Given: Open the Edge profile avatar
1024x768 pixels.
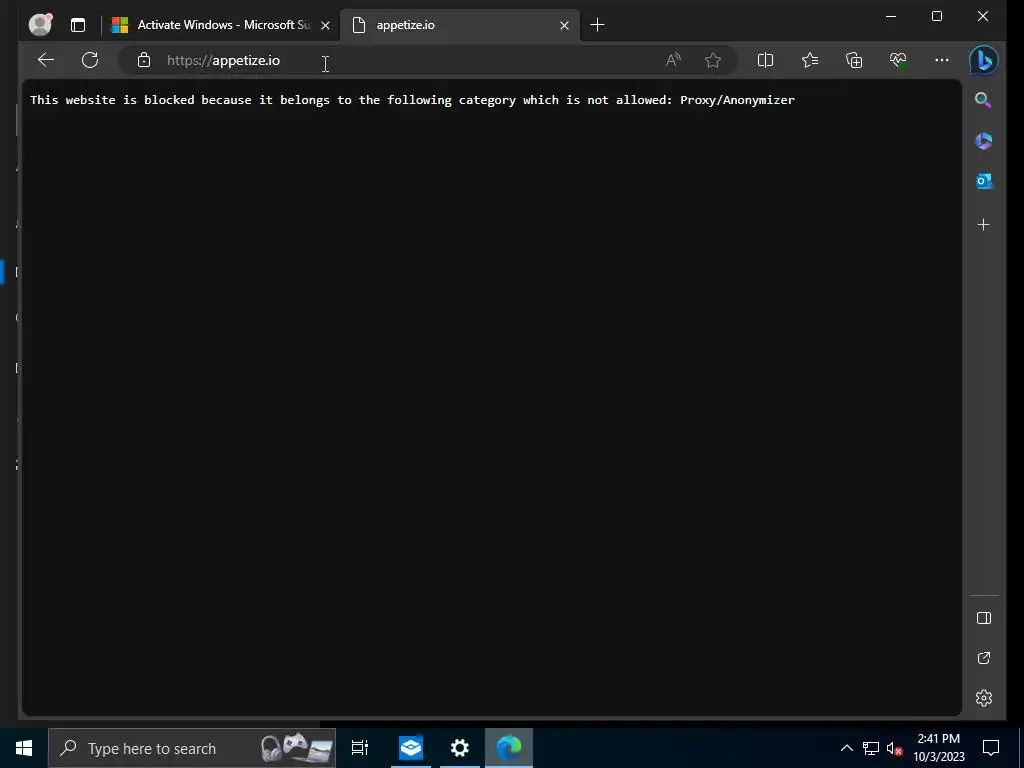Looking at the screenshot, I should pyautogui.click(x=40, y=25).
